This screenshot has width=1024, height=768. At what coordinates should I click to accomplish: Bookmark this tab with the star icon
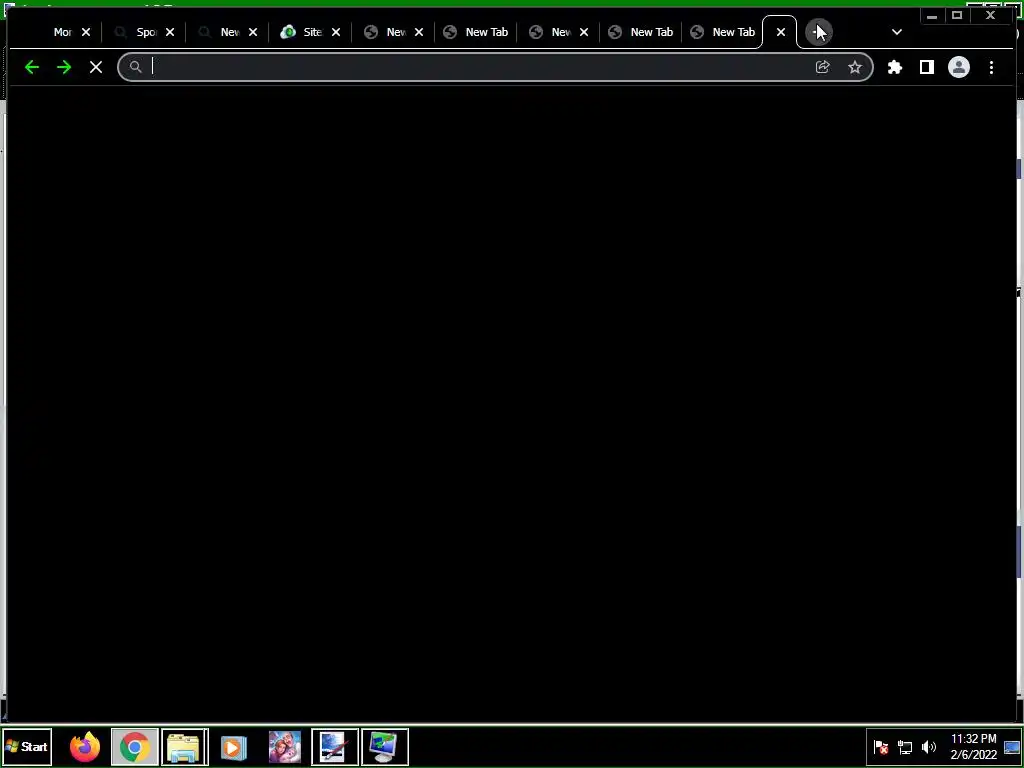click(x=855, y=67)
